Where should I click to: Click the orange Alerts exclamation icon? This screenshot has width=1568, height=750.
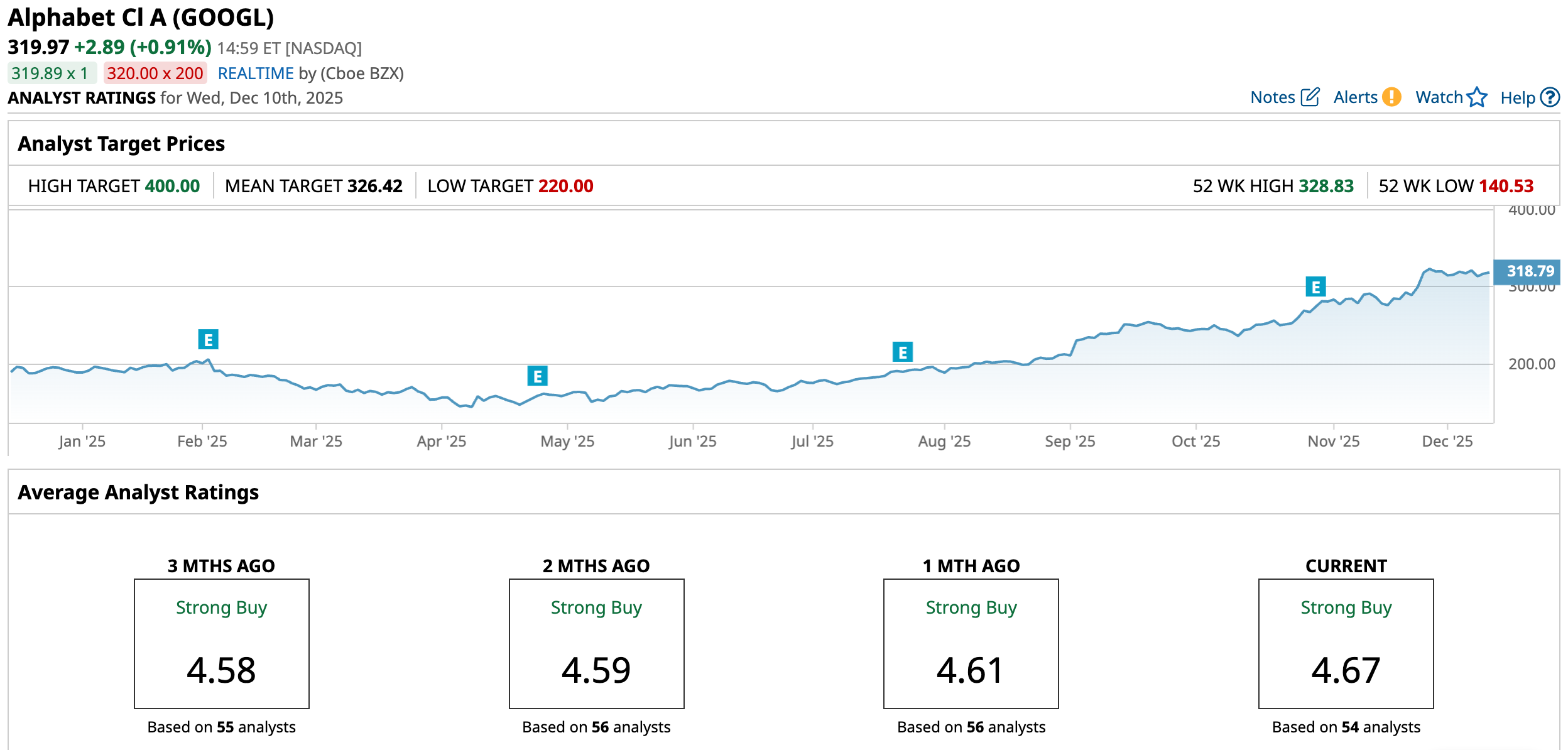click(x=1392, y=97)
